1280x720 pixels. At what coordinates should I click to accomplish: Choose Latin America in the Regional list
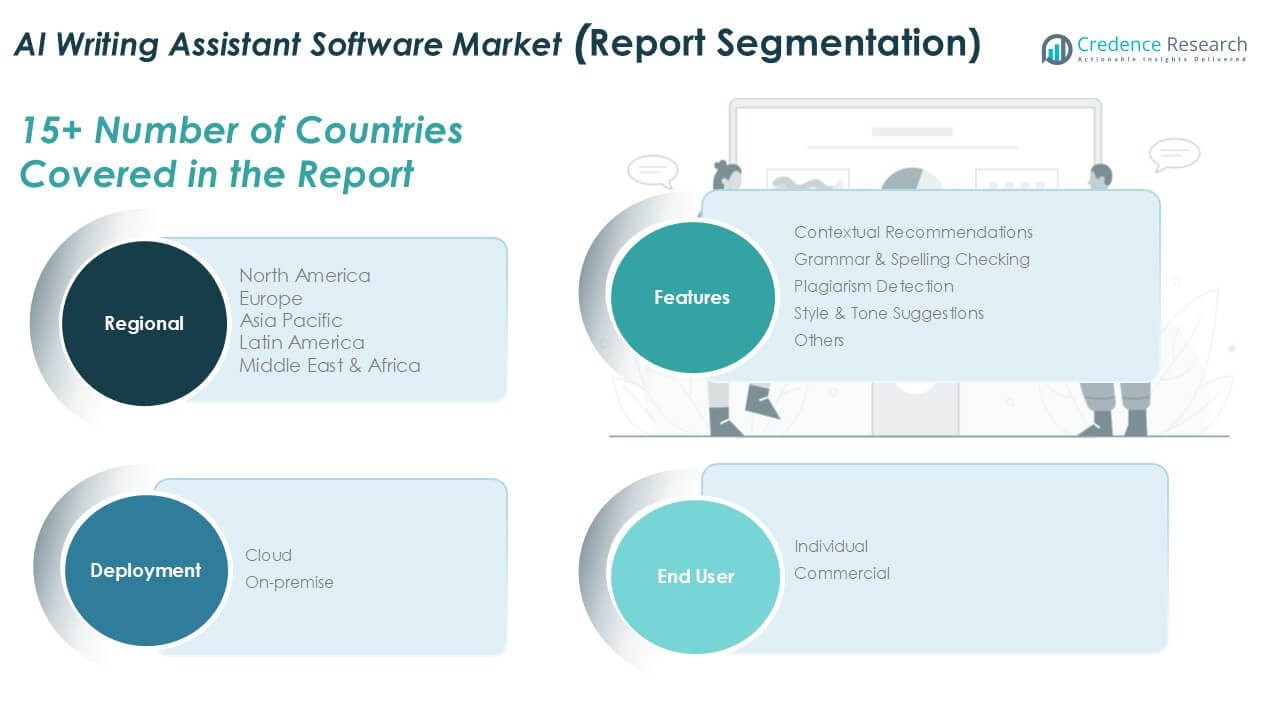tap(301, 343)
